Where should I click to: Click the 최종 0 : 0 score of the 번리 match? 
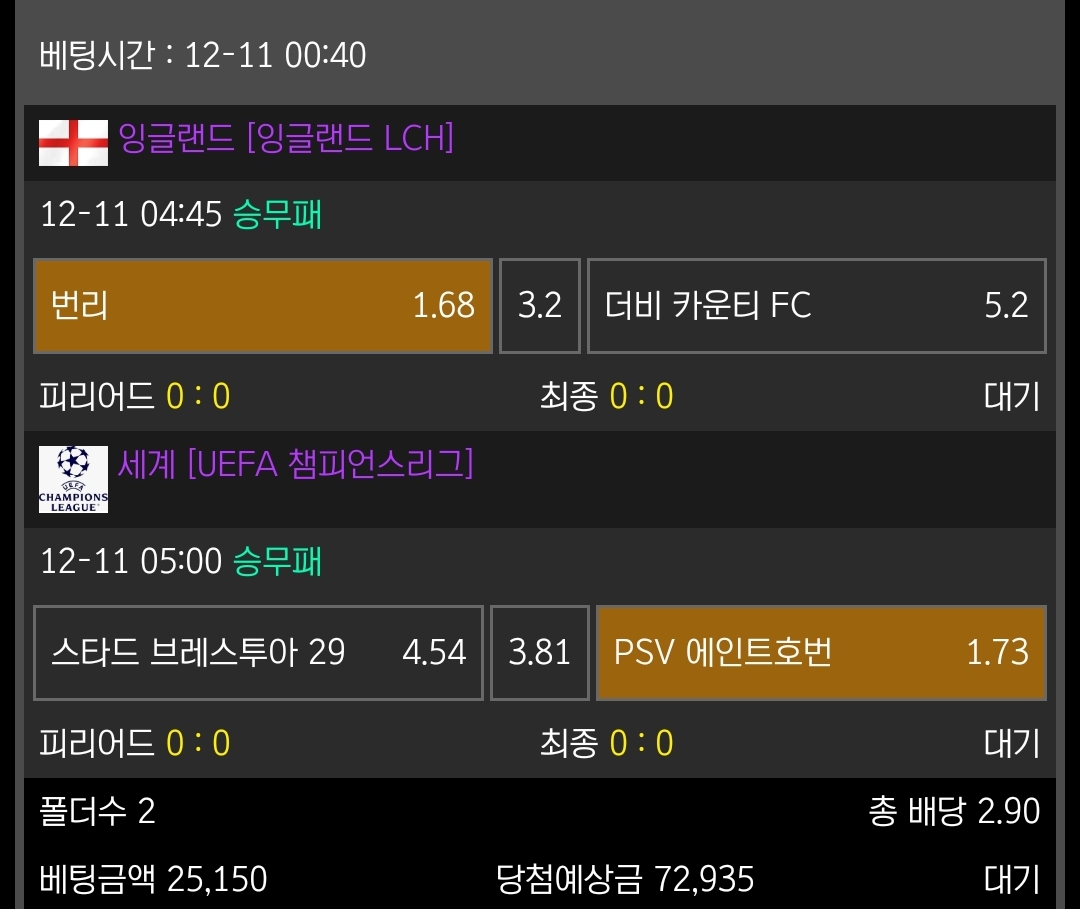606,397
